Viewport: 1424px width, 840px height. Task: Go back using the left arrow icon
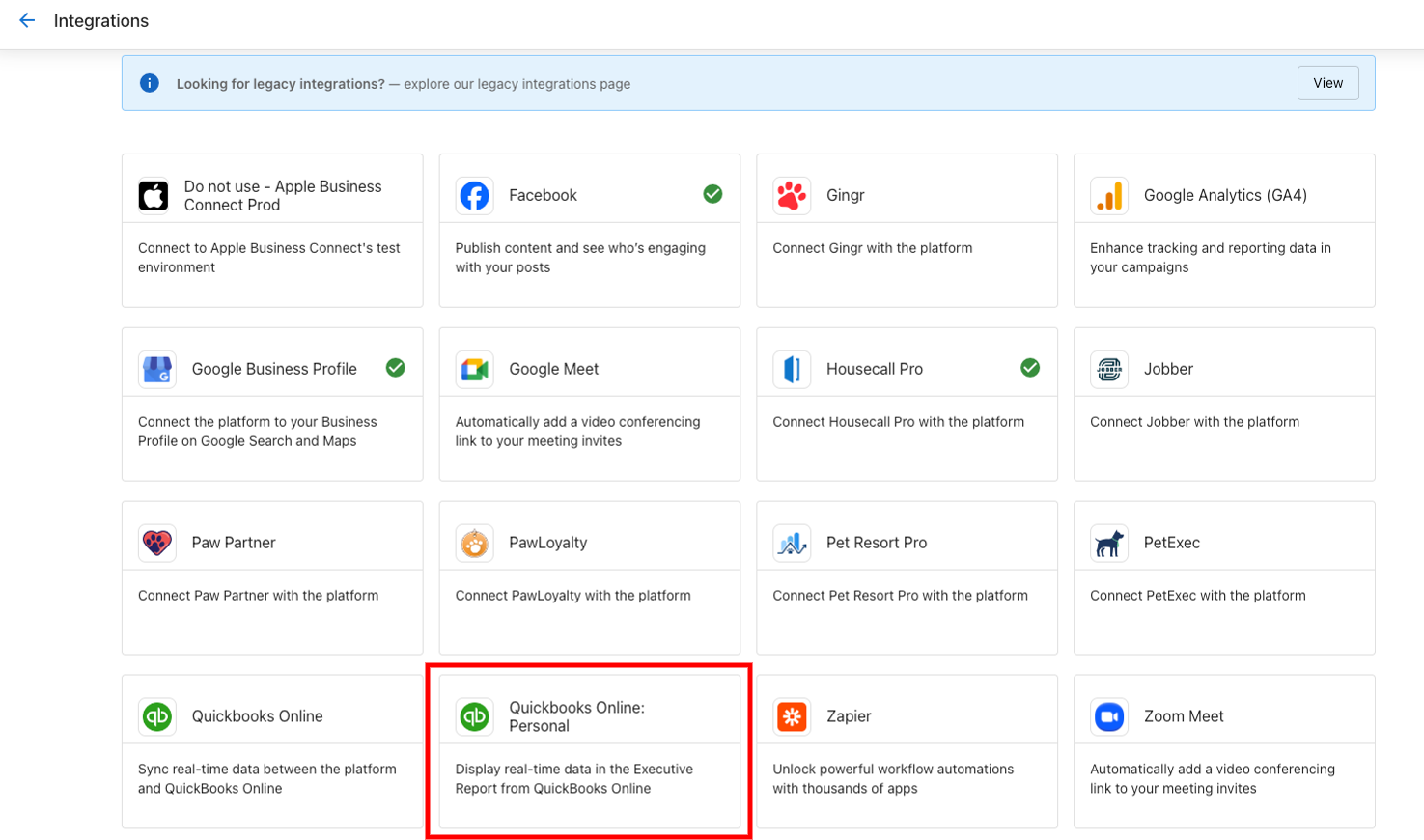tap(27, 20)
